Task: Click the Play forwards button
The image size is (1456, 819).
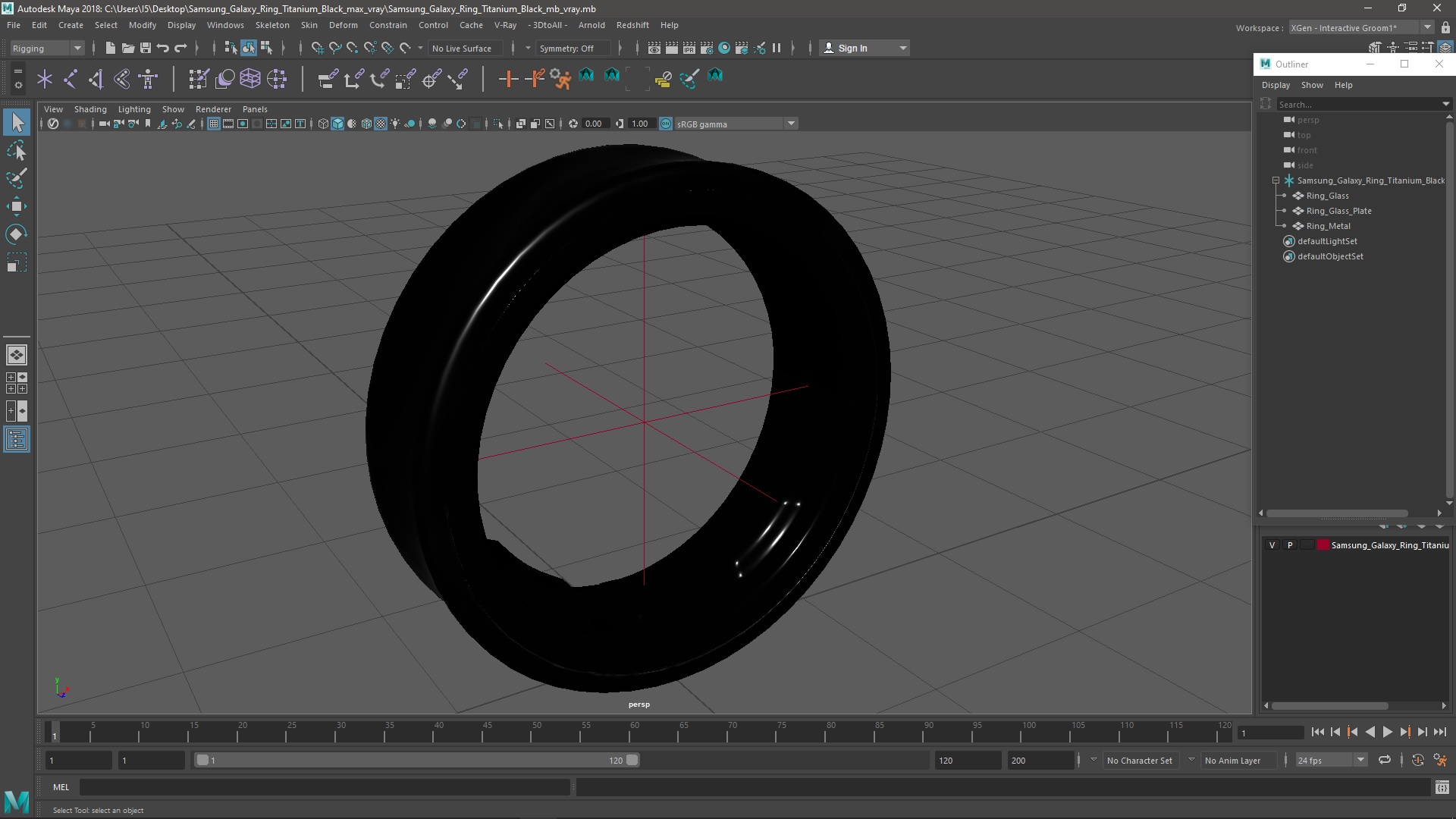Action: click(1387, 732)
